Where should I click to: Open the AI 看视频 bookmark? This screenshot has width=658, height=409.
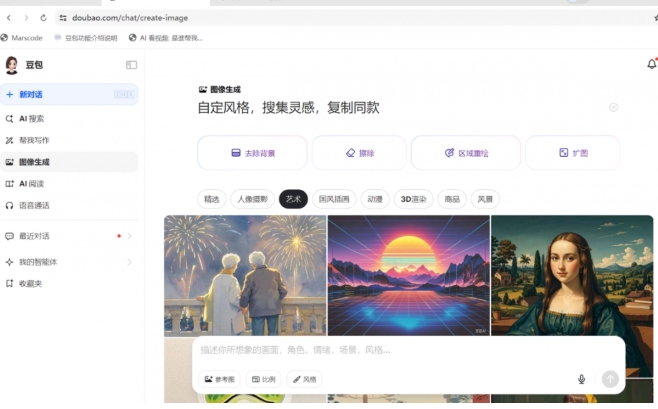(166, 38)
